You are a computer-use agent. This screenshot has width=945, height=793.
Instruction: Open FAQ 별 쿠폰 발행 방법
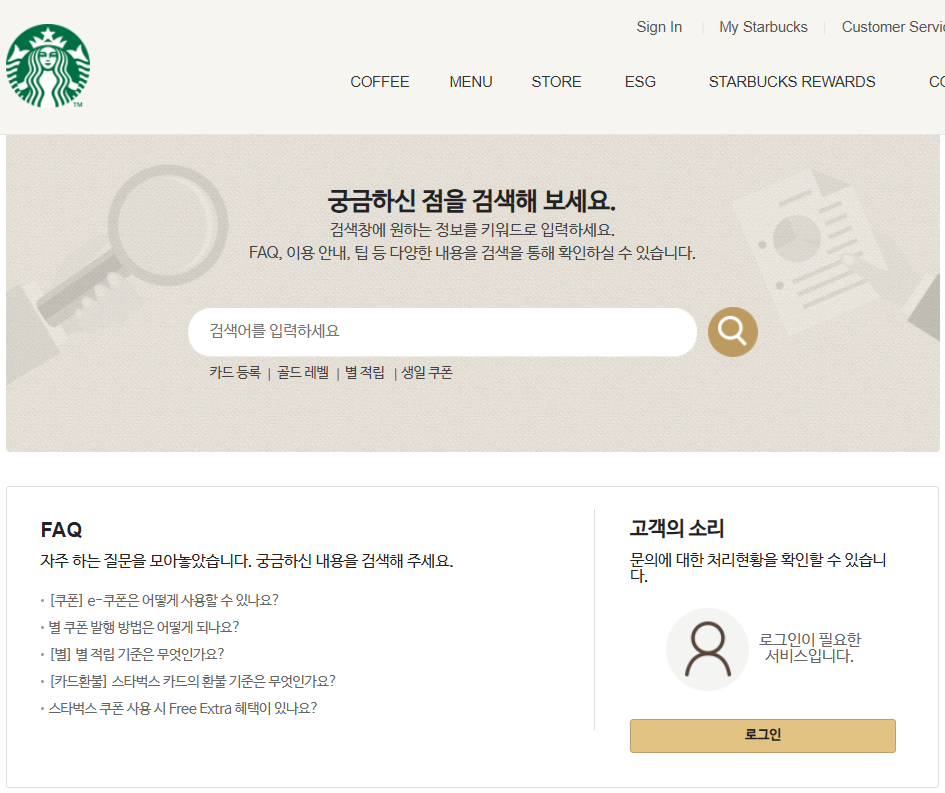coord(143,627)
